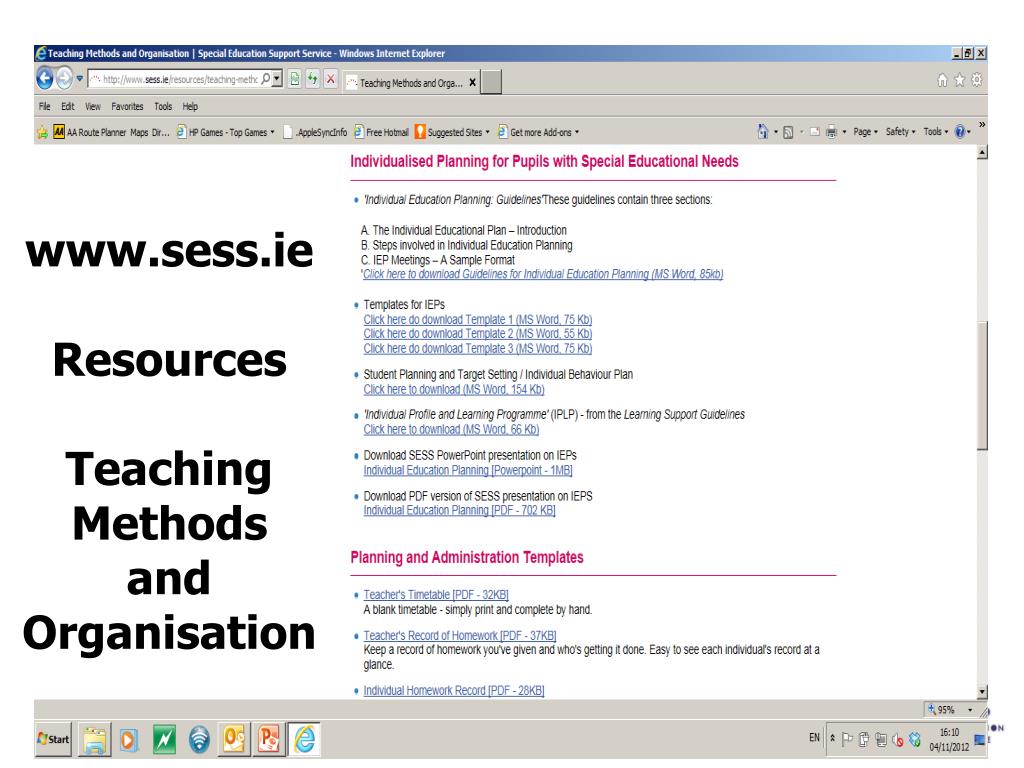
Task: Click the page scroll-down arrow
Action: (x=982, y=692)
